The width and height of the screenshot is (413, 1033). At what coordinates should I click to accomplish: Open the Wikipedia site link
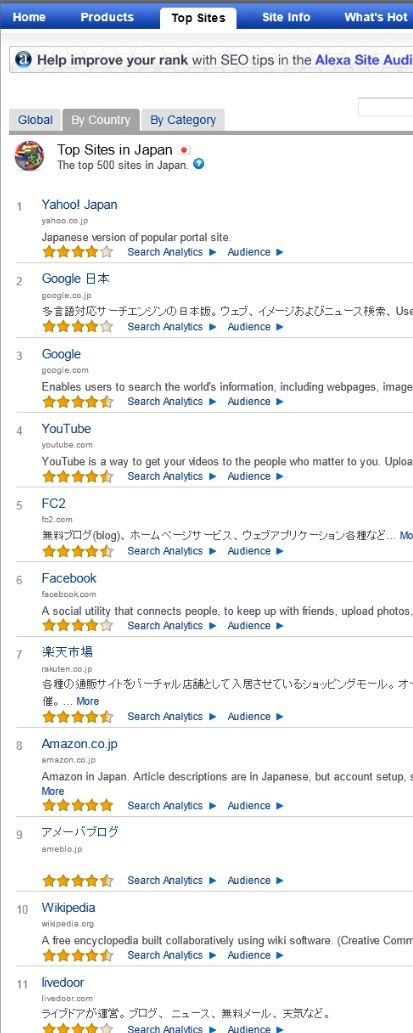tap(69, 908)
